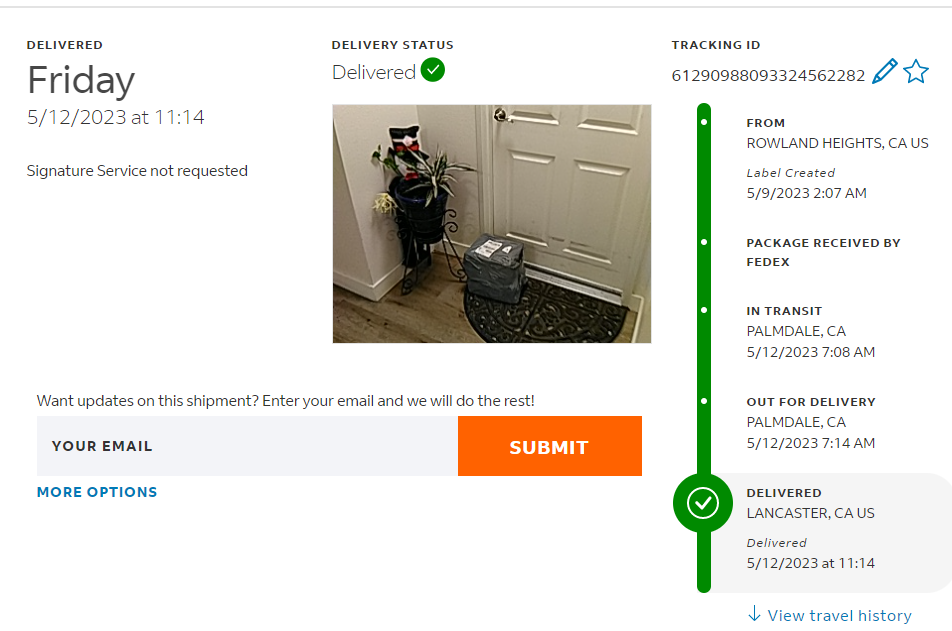Click the delivery date below the Friday heading
Image resolution: width=952 pixels, height=631 pixels.
[x=116, y=117]
